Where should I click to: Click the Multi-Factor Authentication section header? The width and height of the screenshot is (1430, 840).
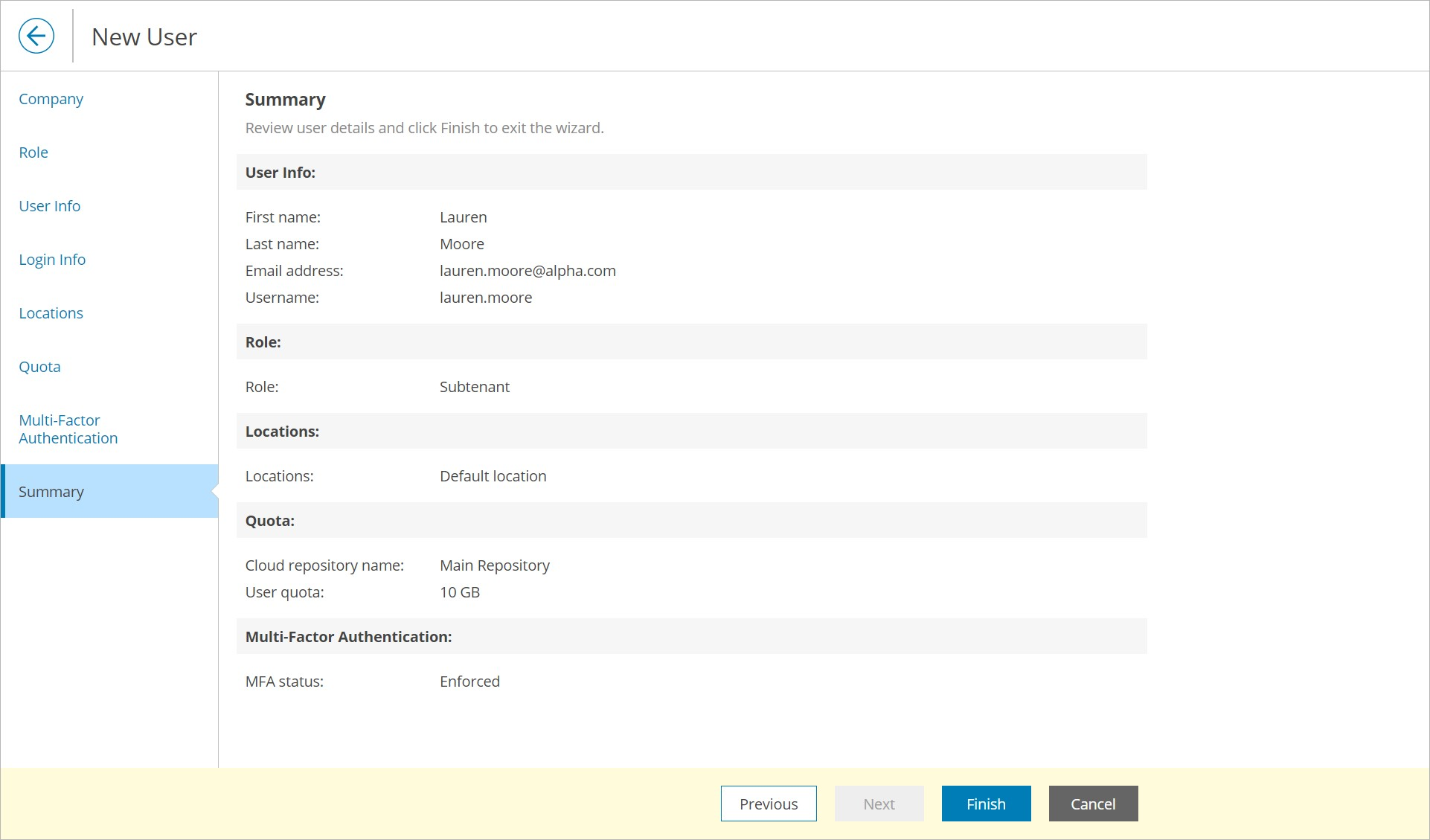click(x=348, y=637)
